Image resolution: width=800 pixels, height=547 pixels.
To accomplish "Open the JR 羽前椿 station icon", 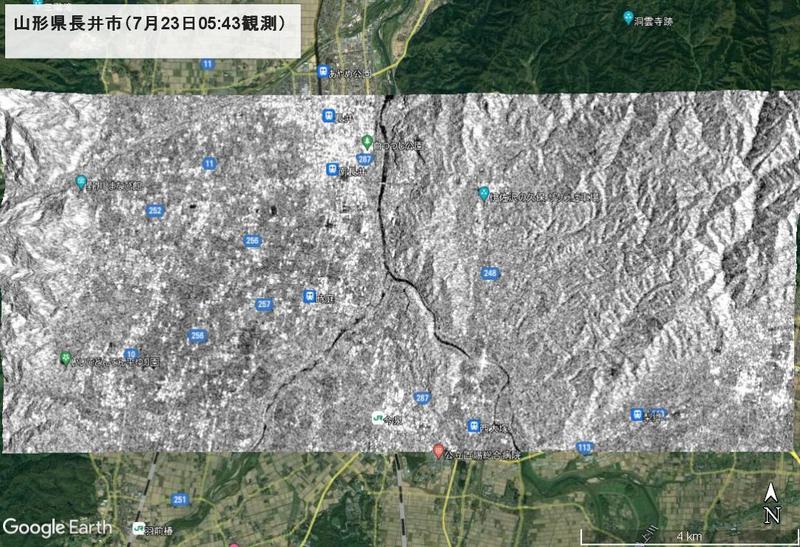I will point(138,529).
